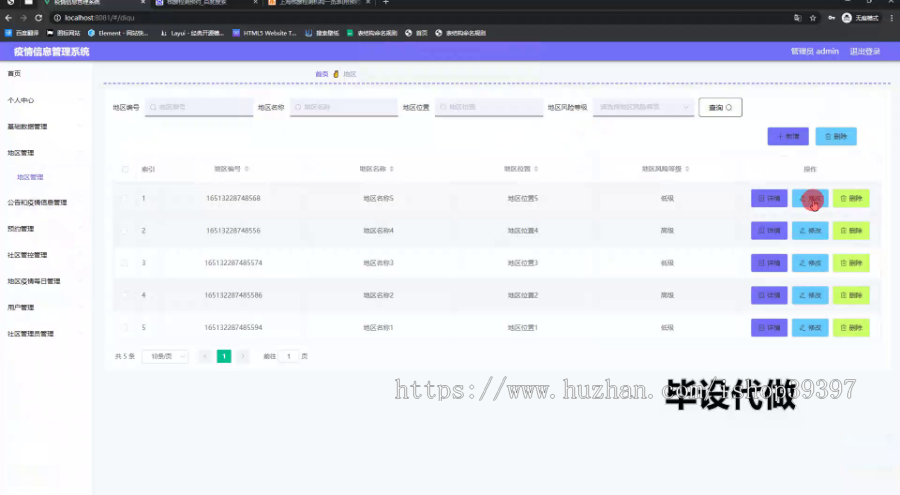Click 详情 button for row 地区名称2
This screenshot has height=495, width=900.
[769, 295]
